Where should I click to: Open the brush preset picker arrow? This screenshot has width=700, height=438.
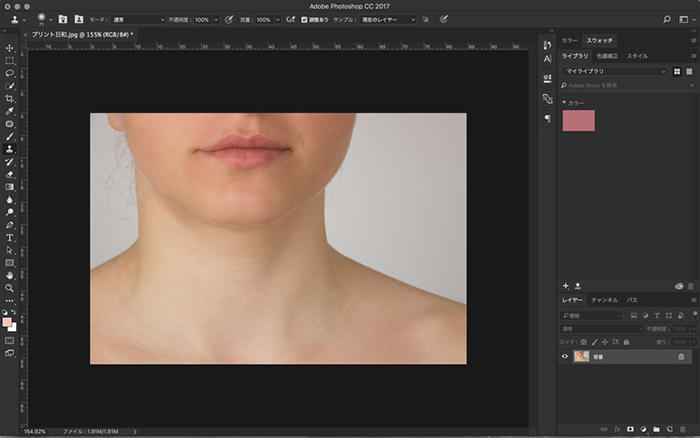50,20
